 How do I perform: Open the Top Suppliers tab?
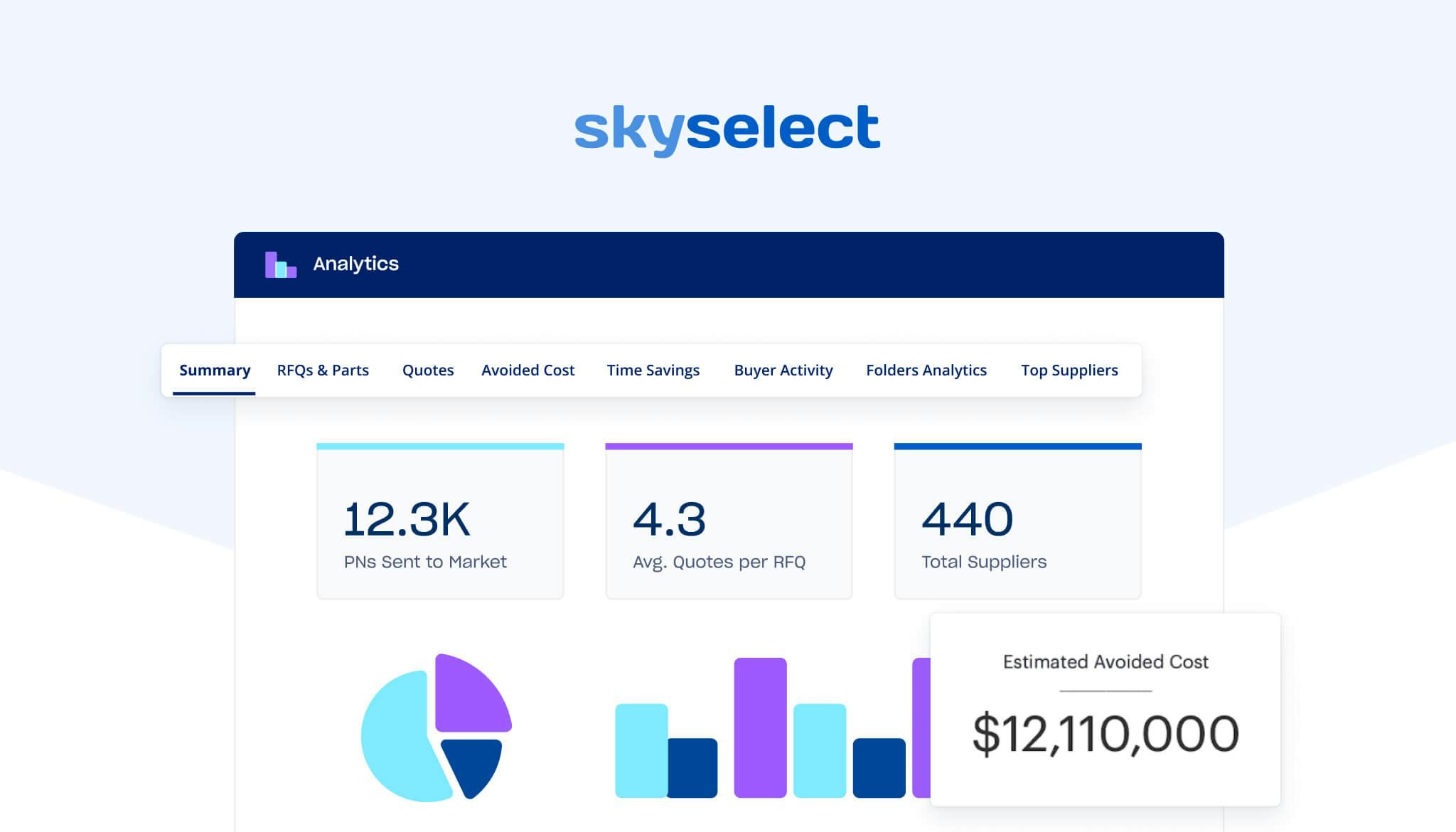coord(1069,370)
